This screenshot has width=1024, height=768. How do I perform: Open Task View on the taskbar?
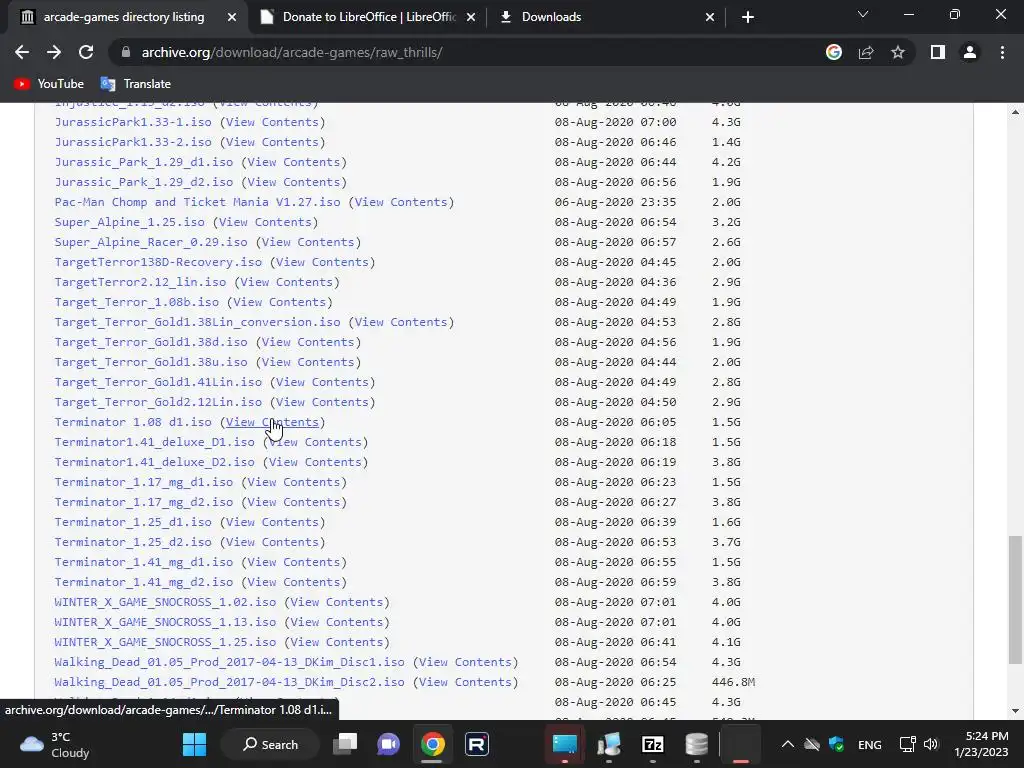point(345,744)
